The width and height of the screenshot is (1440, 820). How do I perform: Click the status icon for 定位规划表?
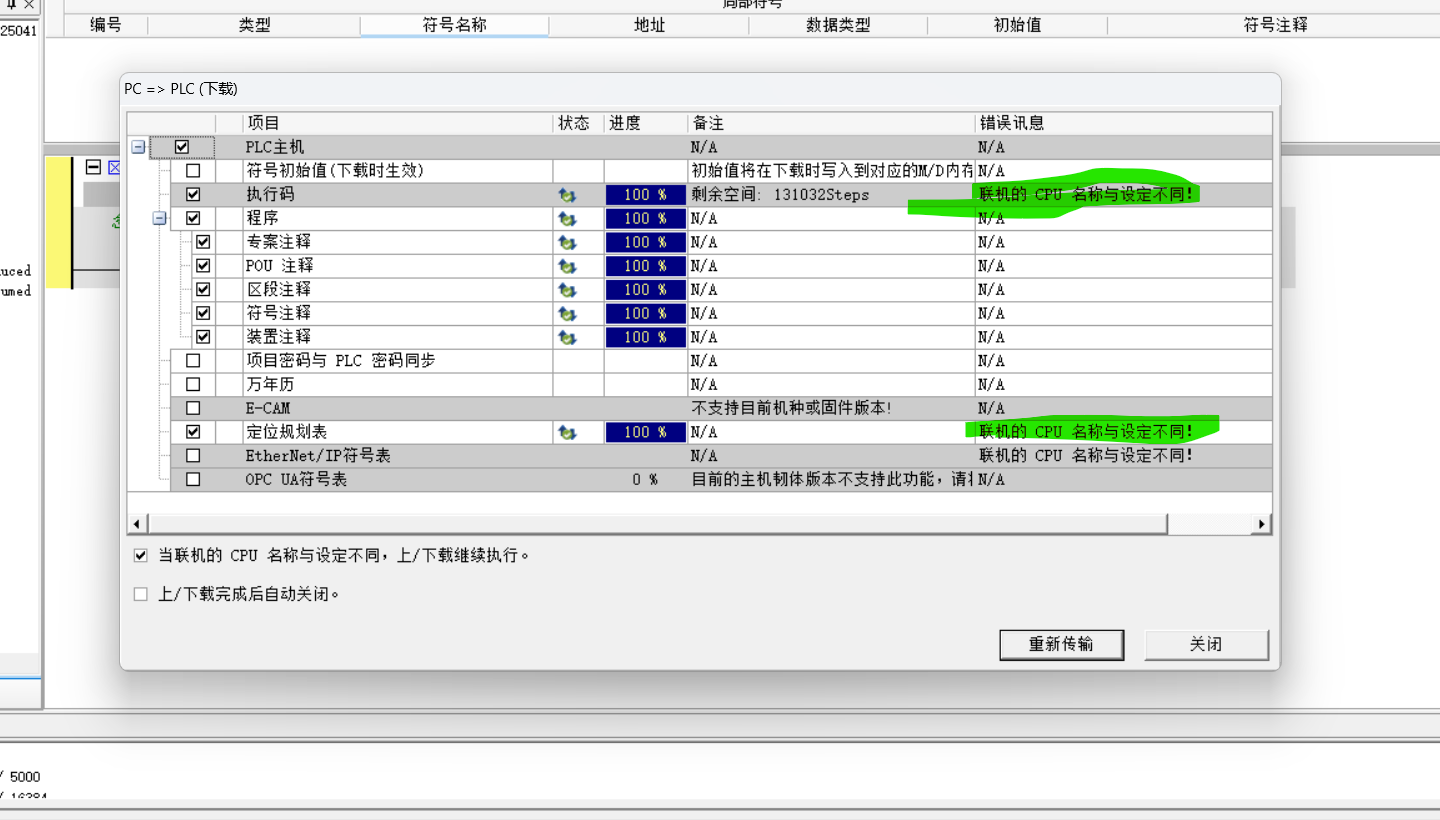567,433
